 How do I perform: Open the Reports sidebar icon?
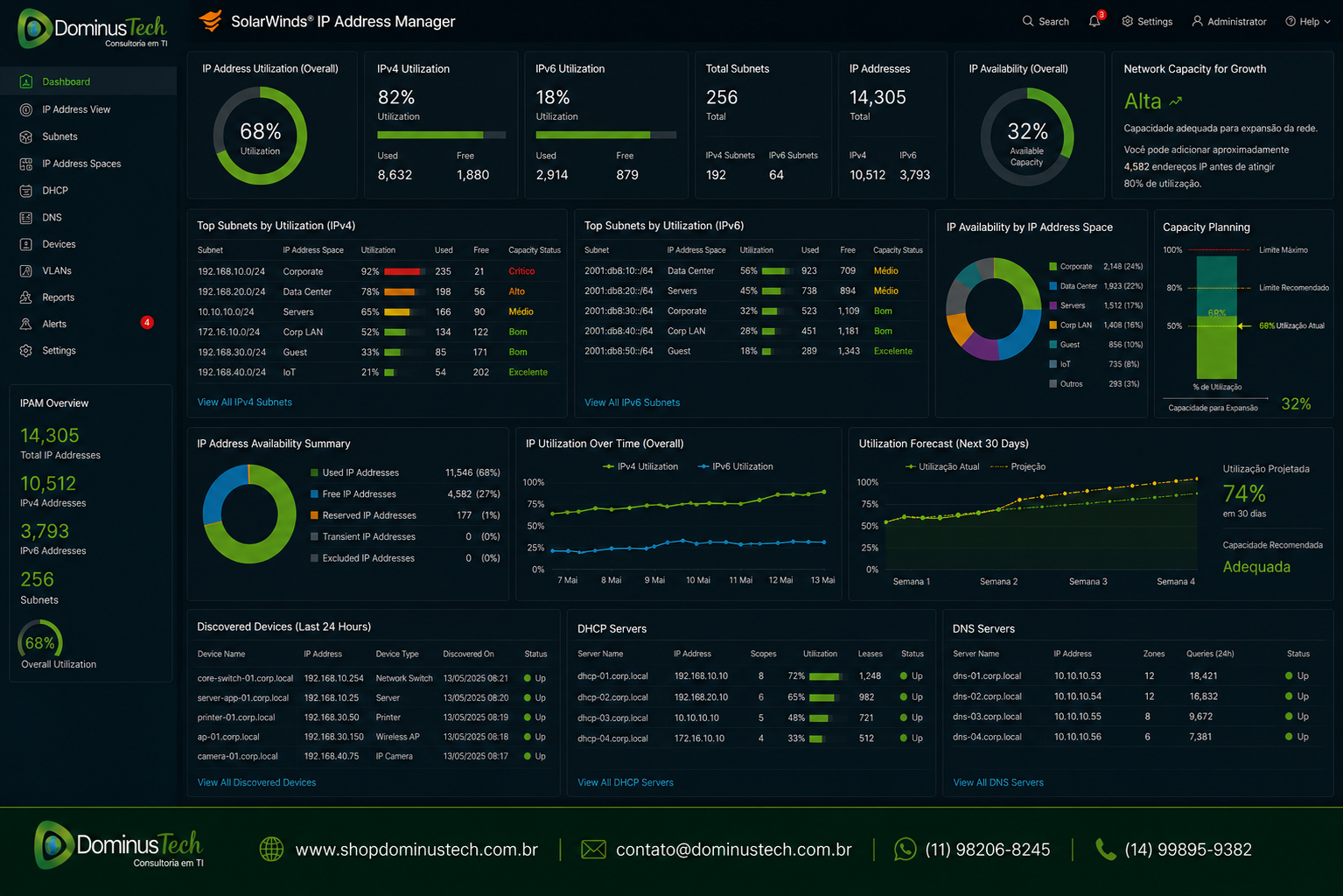26,297
